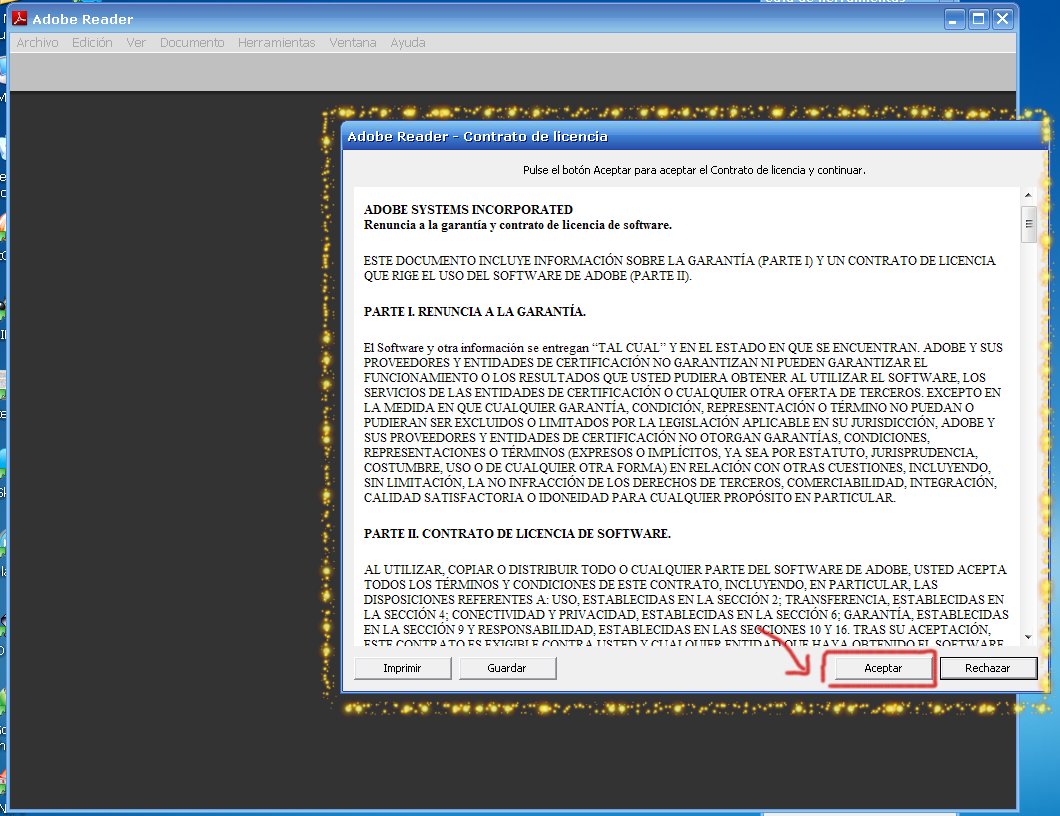
Task: Click the Adobe Reader title bar icon
Action: (20, 18)
